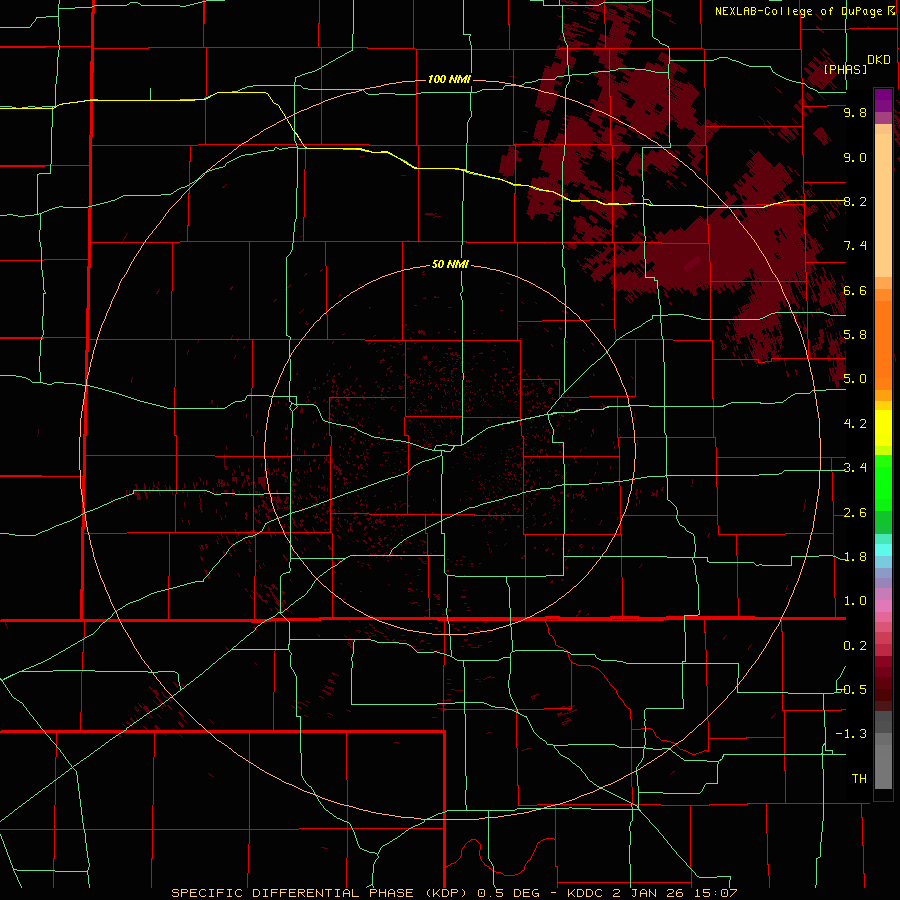Click the 0.2 value on color scale
Viewport: 900px width, 900px height.
tap(855, 646)
